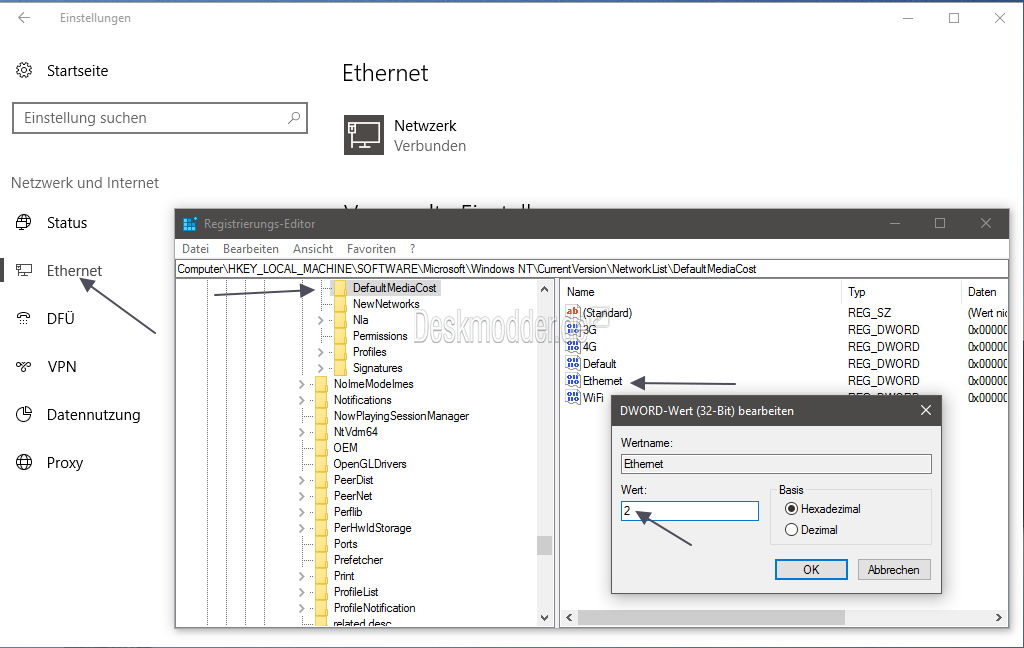Click the OEM folder icon

pos(321,447)
